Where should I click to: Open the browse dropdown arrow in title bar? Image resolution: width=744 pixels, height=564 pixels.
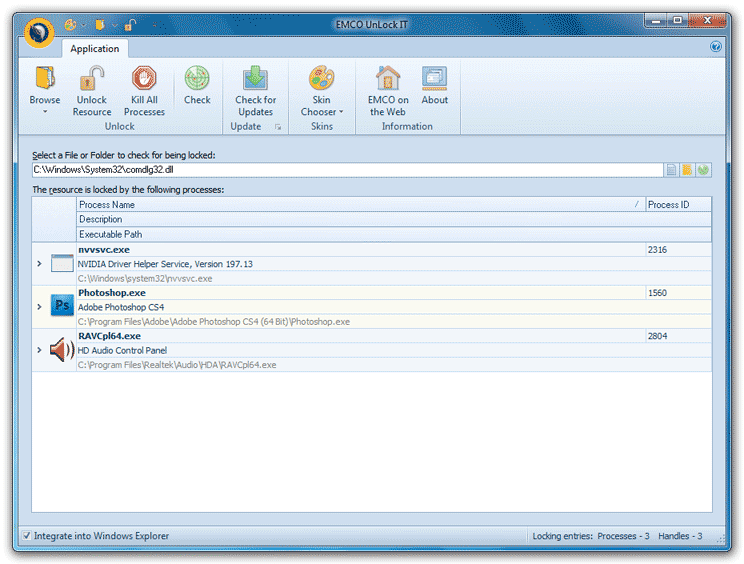(x=114, y=25)
